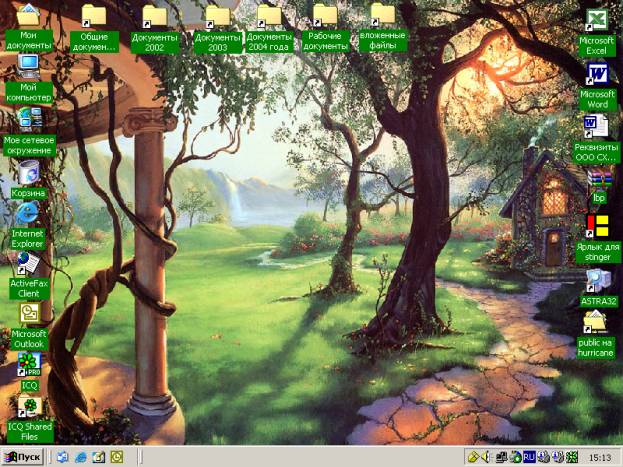
Task: Click the lbp label text
Action: [599, 198]
